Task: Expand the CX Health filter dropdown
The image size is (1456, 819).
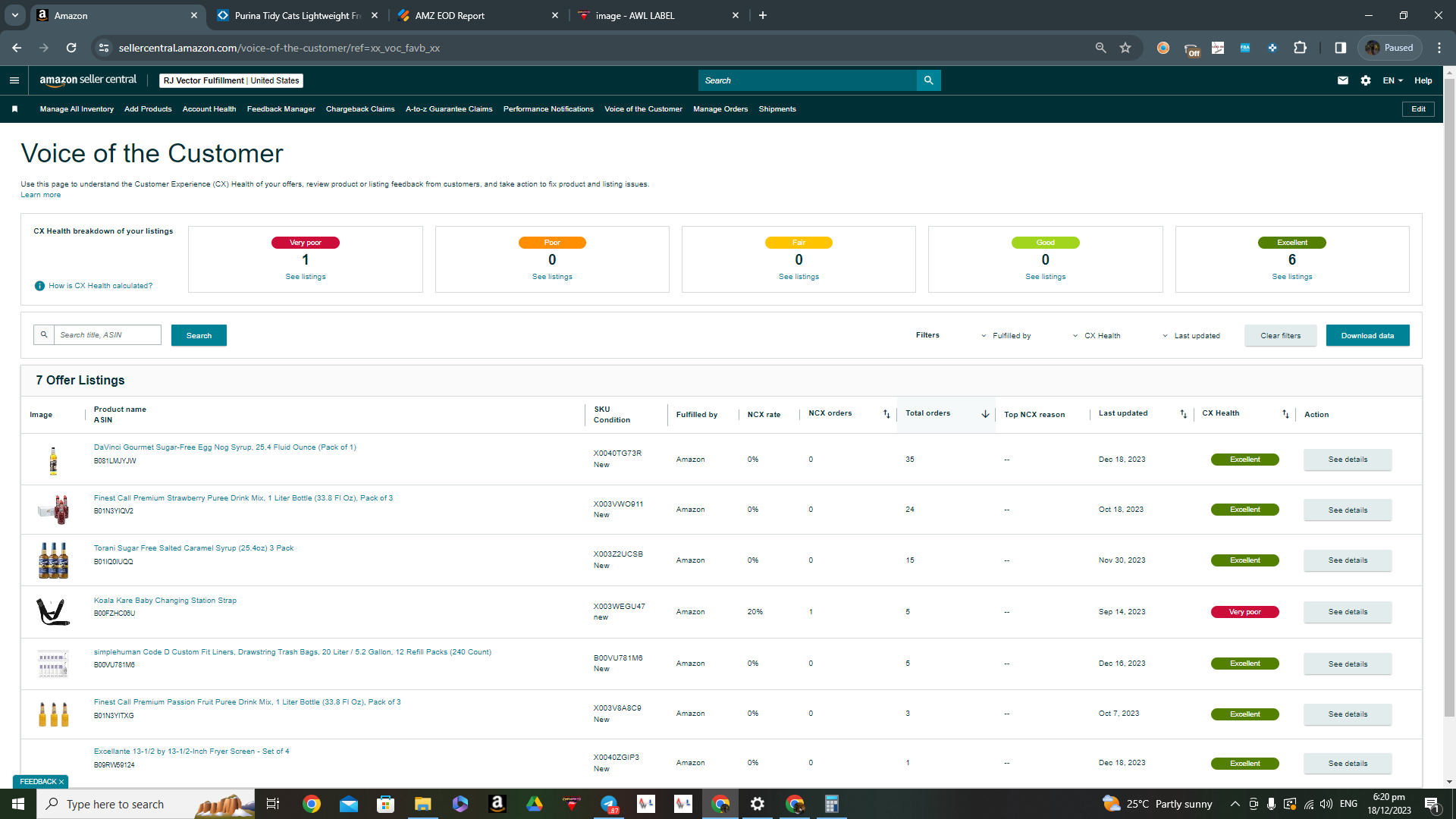Action: tap(1097, 336)
